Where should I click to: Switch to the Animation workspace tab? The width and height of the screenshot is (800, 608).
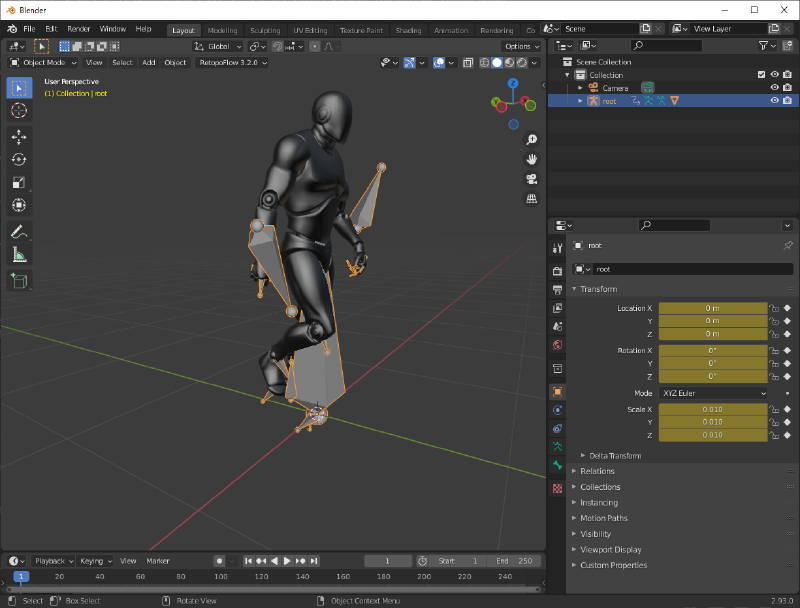coord(451,30)
